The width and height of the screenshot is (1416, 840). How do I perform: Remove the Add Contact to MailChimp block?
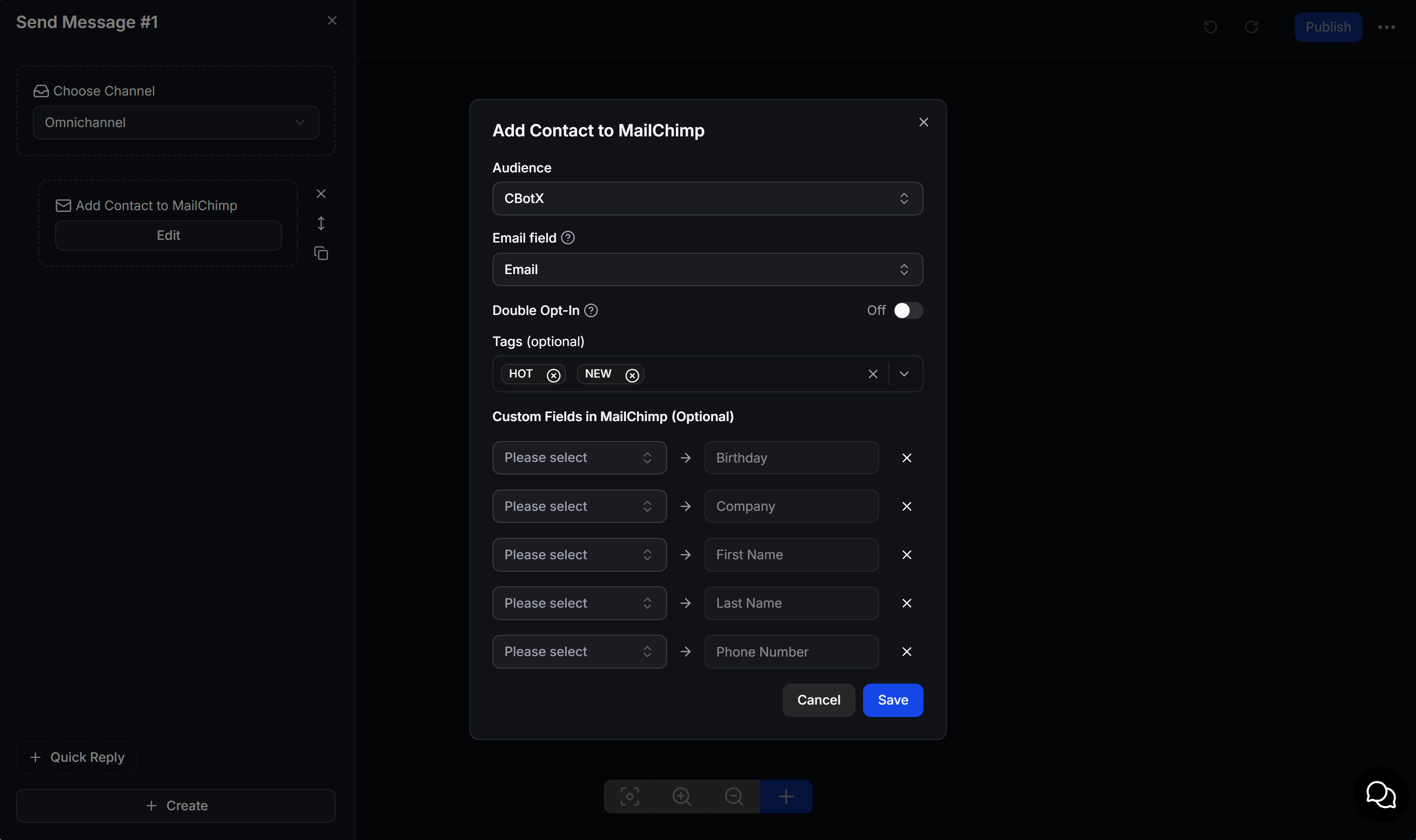pos(321,194)
